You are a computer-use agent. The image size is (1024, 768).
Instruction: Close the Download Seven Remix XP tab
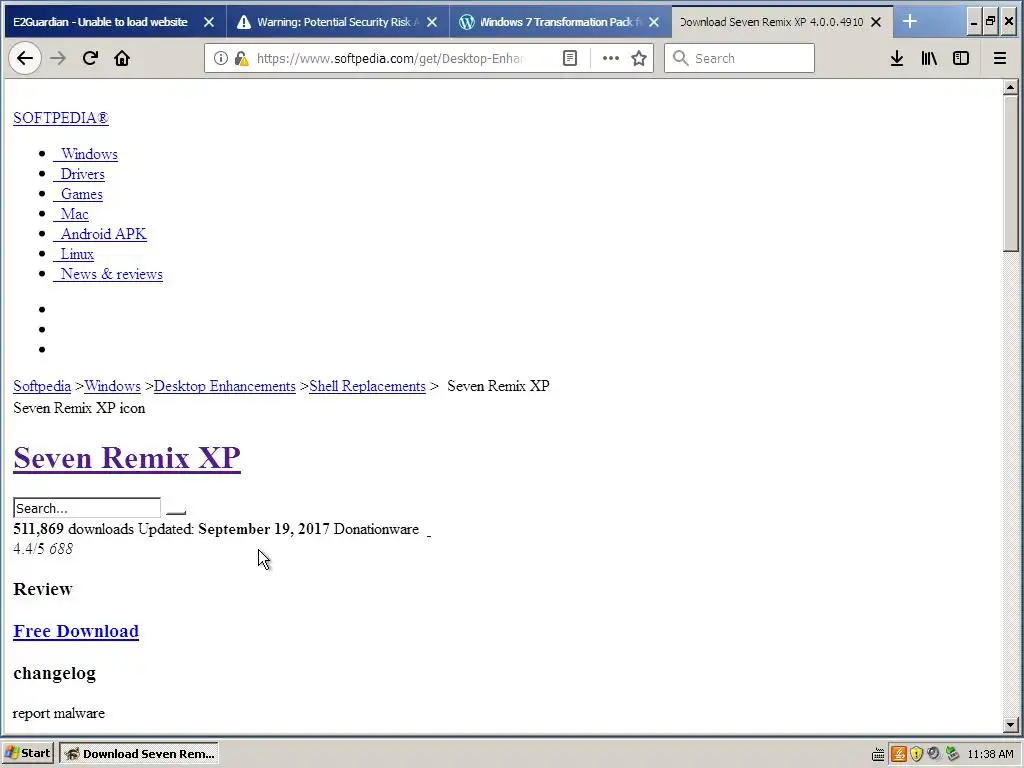pos(876,22)
